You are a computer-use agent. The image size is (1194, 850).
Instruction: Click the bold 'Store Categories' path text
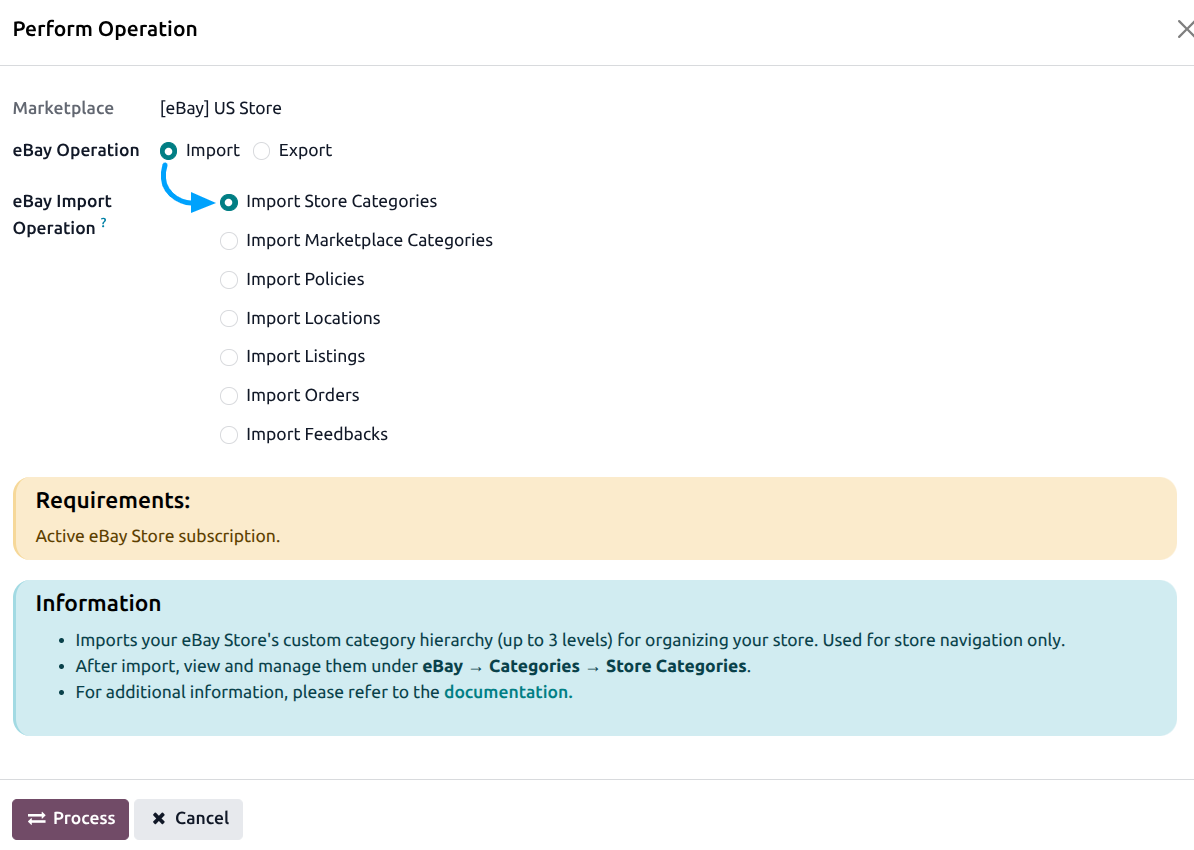point(676,666)
